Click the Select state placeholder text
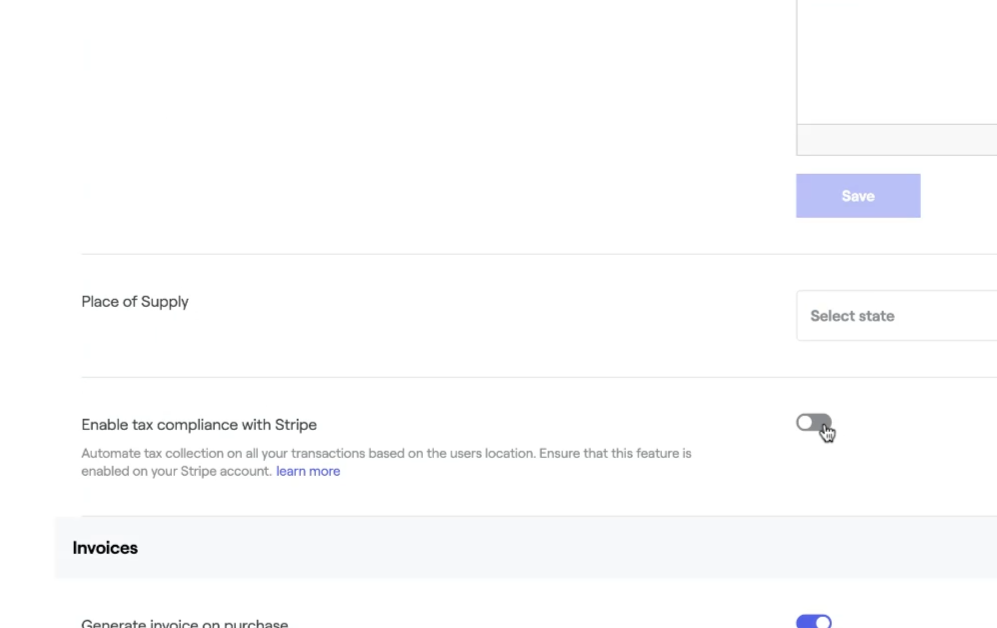This screenshot has height=628, width=997. 852,316
